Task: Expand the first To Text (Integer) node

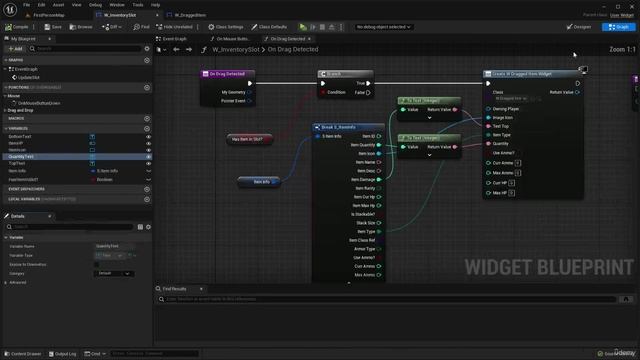Action: point(429,118)
